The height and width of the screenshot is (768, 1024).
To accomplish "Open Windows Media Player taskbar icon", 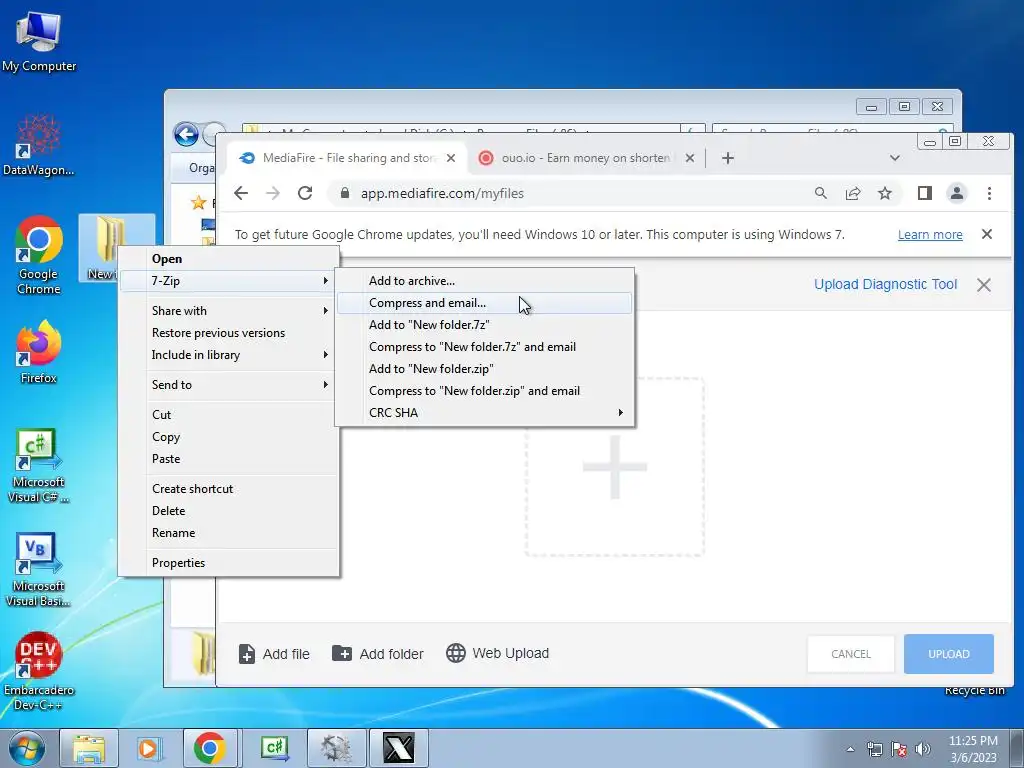I will [x=149, y=748].
